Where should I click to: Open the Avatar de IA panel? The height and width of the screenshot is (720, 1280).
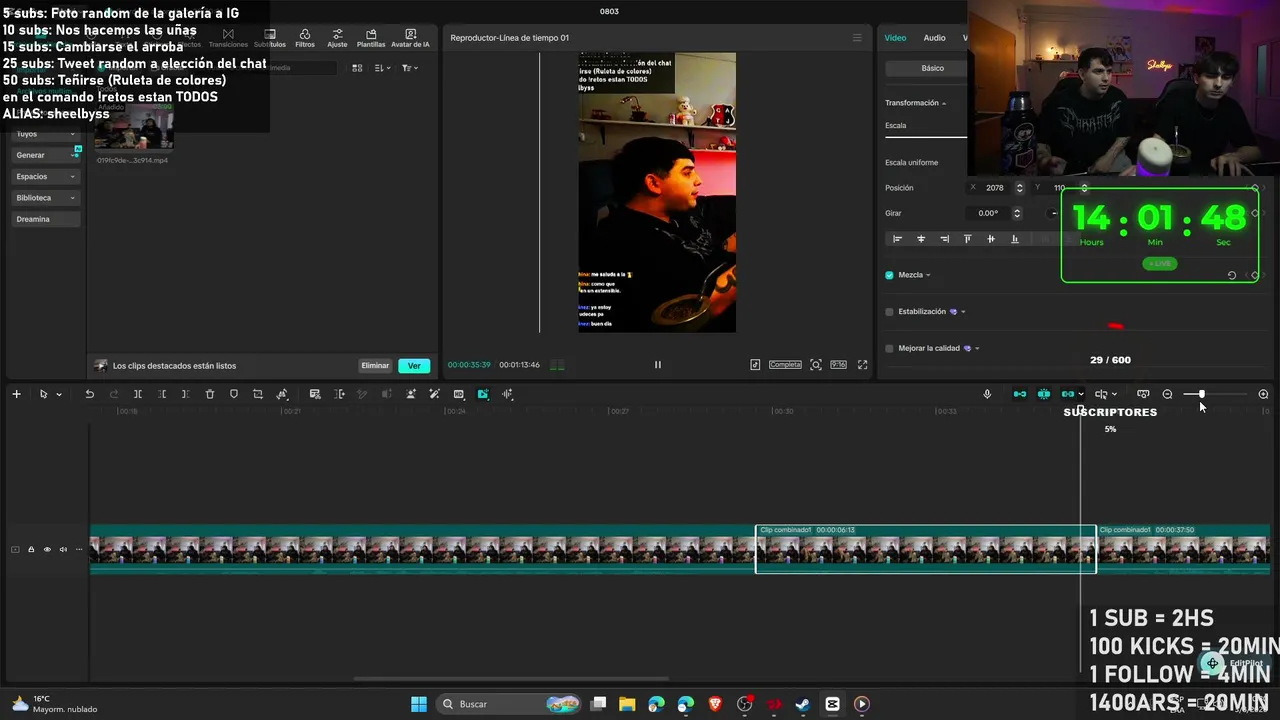[410, 38]
